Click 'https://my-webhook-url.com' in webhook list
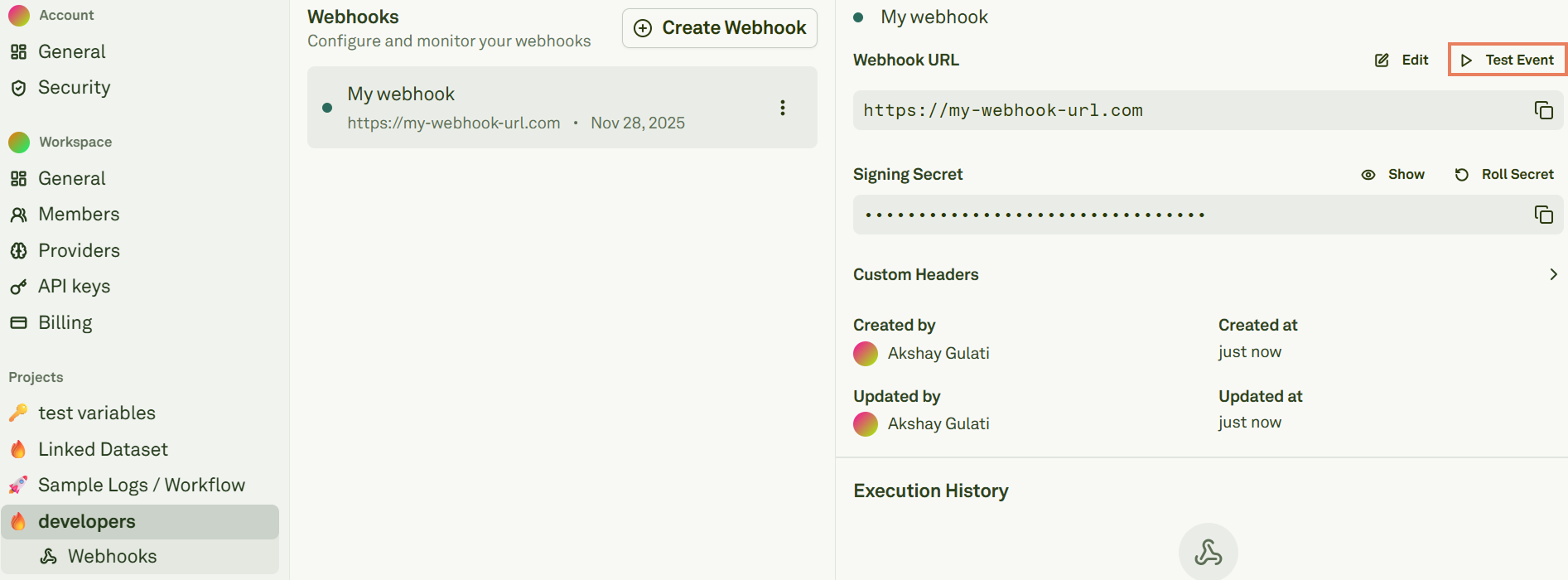The height and width of the screenshot is (580, 1568). 454,123
